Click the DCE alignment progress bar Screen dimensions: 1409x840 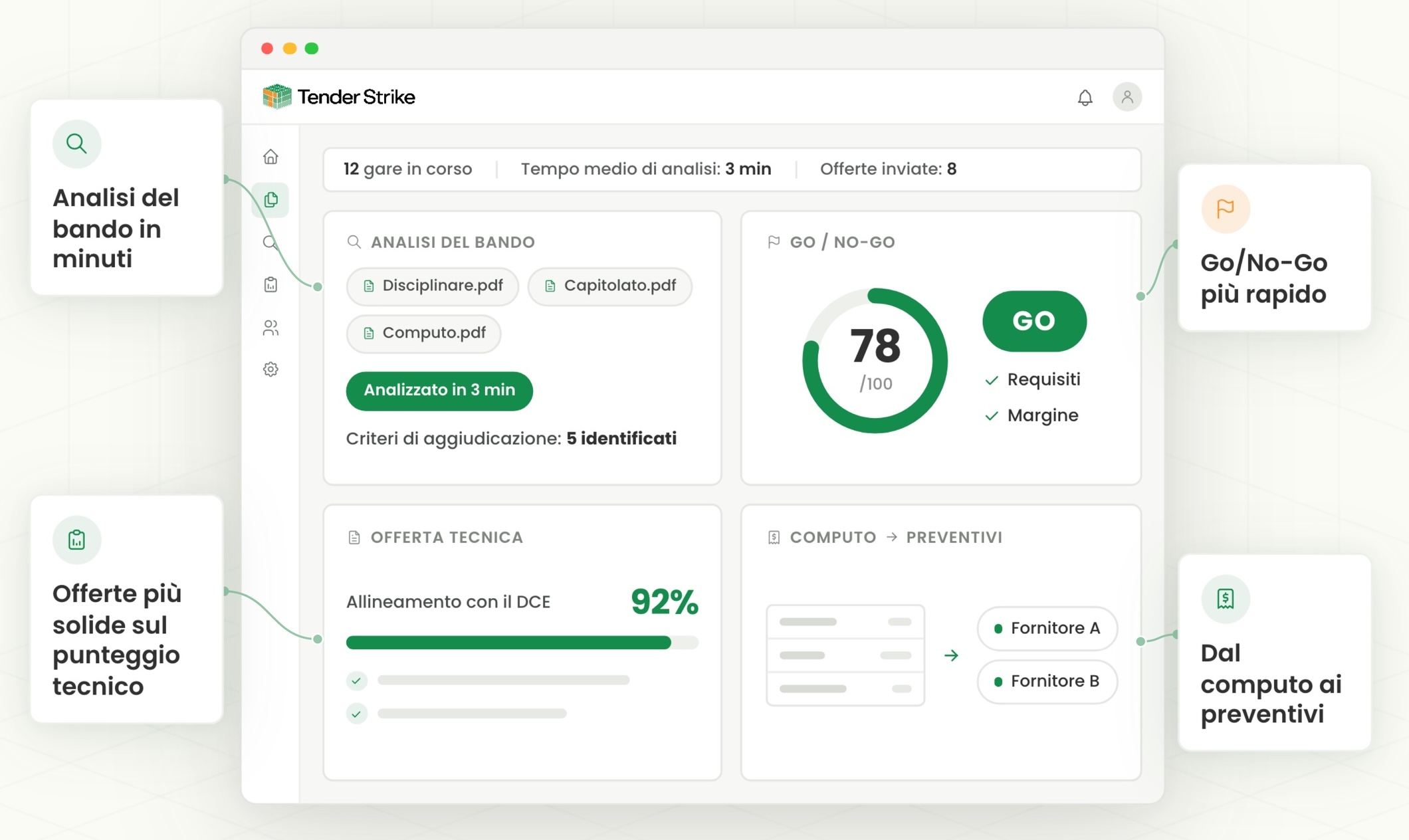point(522,643)
